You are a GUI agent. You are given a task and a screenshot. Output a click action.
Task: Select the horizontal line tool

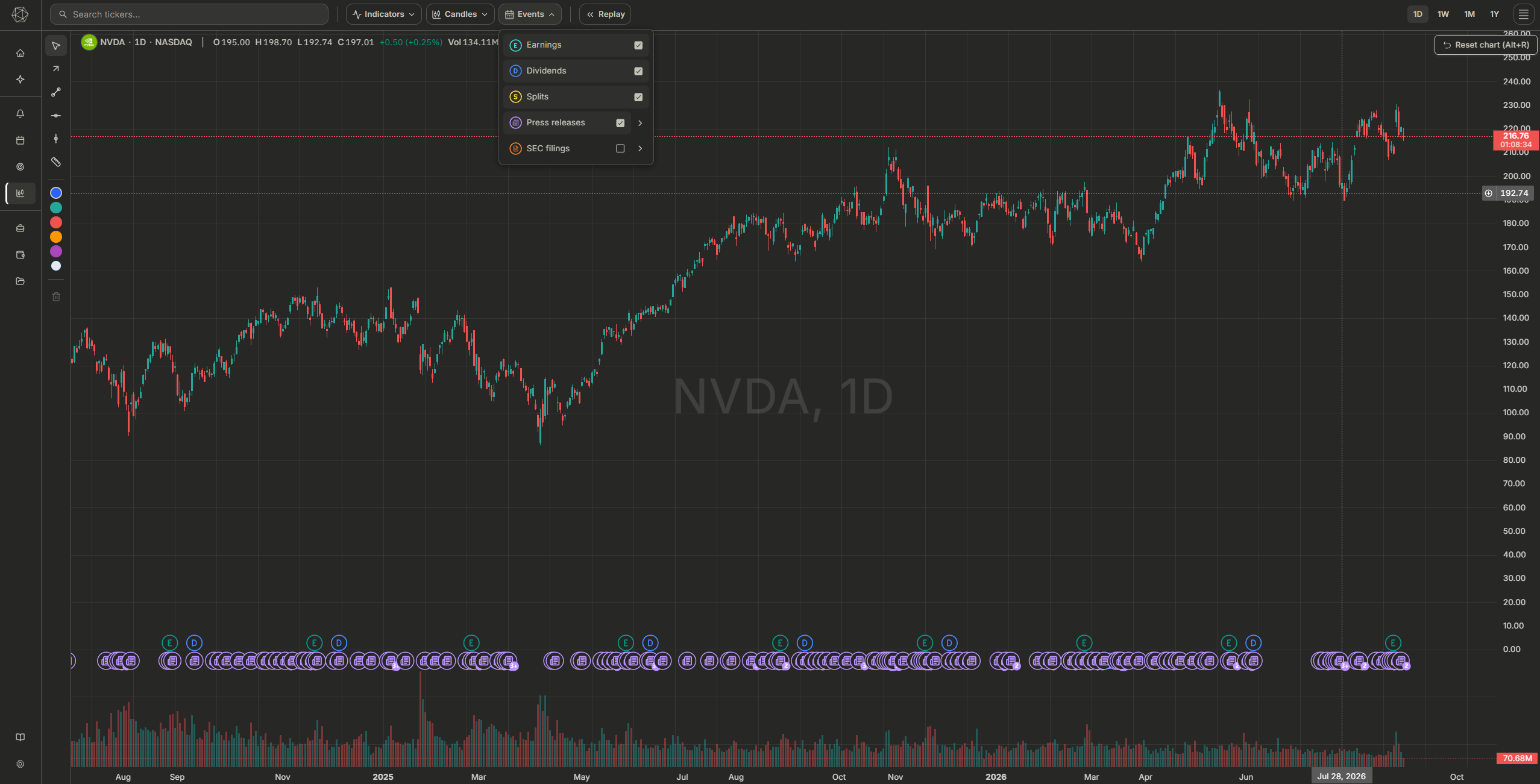(56, 116)
